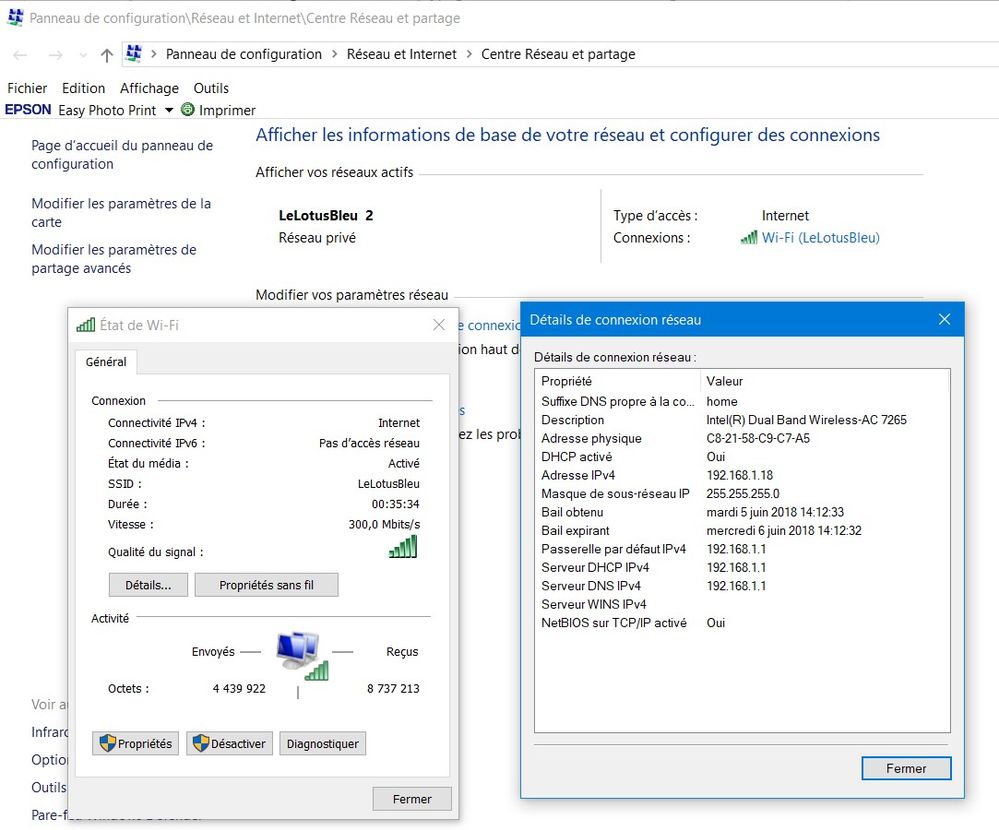The width and height of the screenshot is (999, 830).
Task: Click the Propriété column header
Action: pyautogui.click(x=566, y=381)
